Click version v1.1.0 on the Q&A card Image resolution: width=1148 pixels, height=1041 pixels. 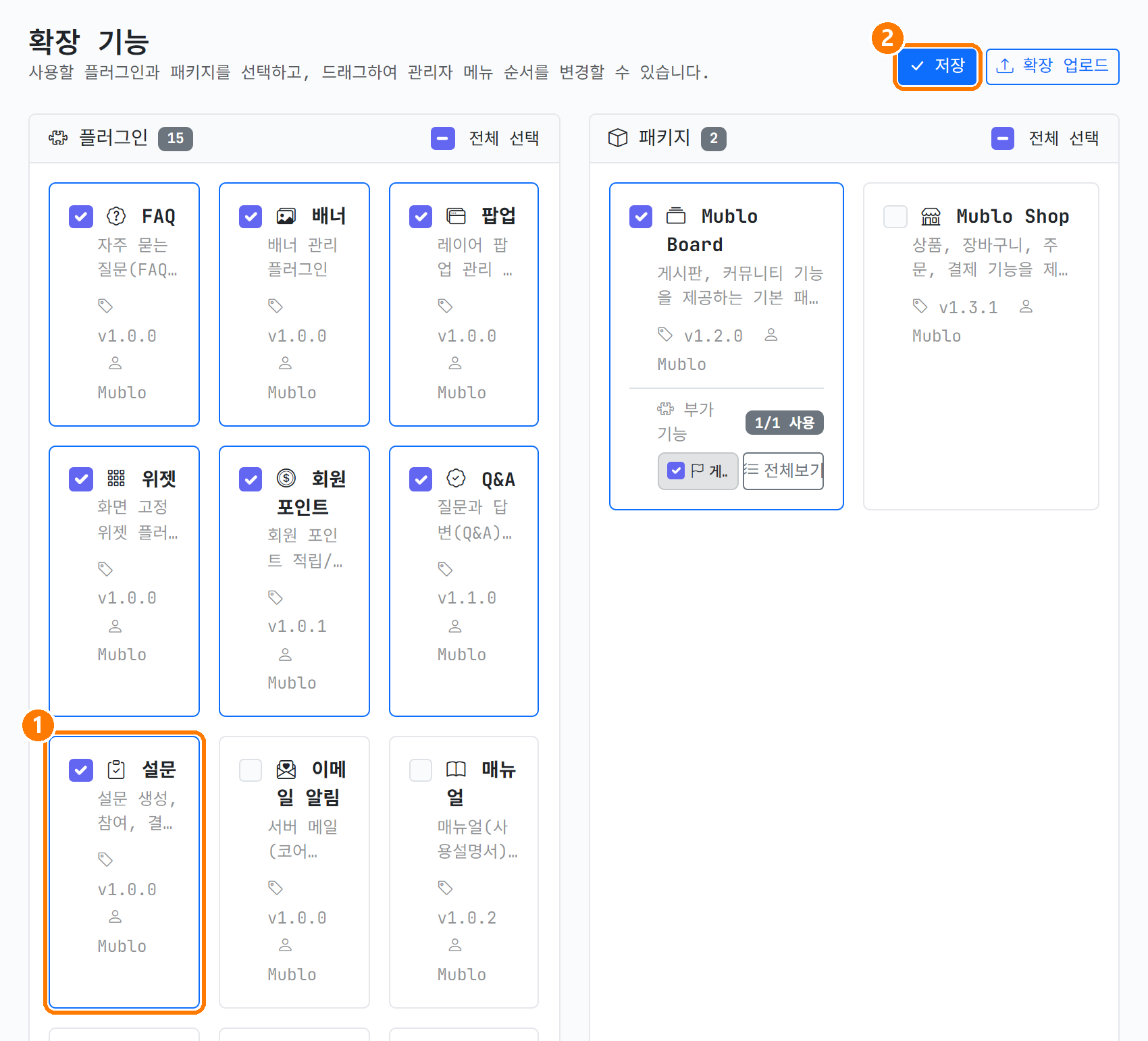(467, 598)
